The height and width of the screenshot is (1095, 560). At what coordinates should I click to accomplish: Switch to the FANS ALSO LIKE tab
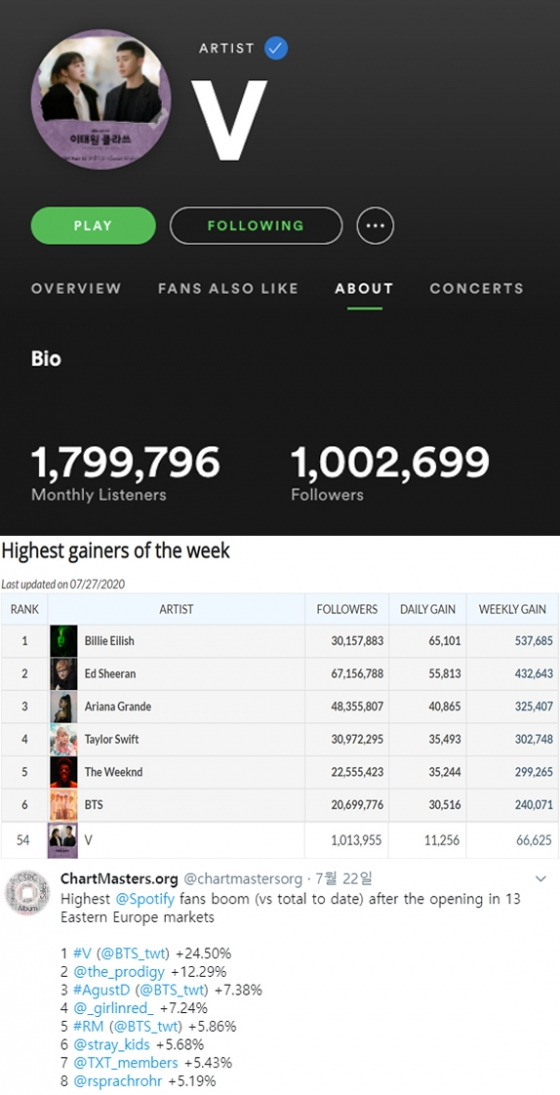(228, 288)
